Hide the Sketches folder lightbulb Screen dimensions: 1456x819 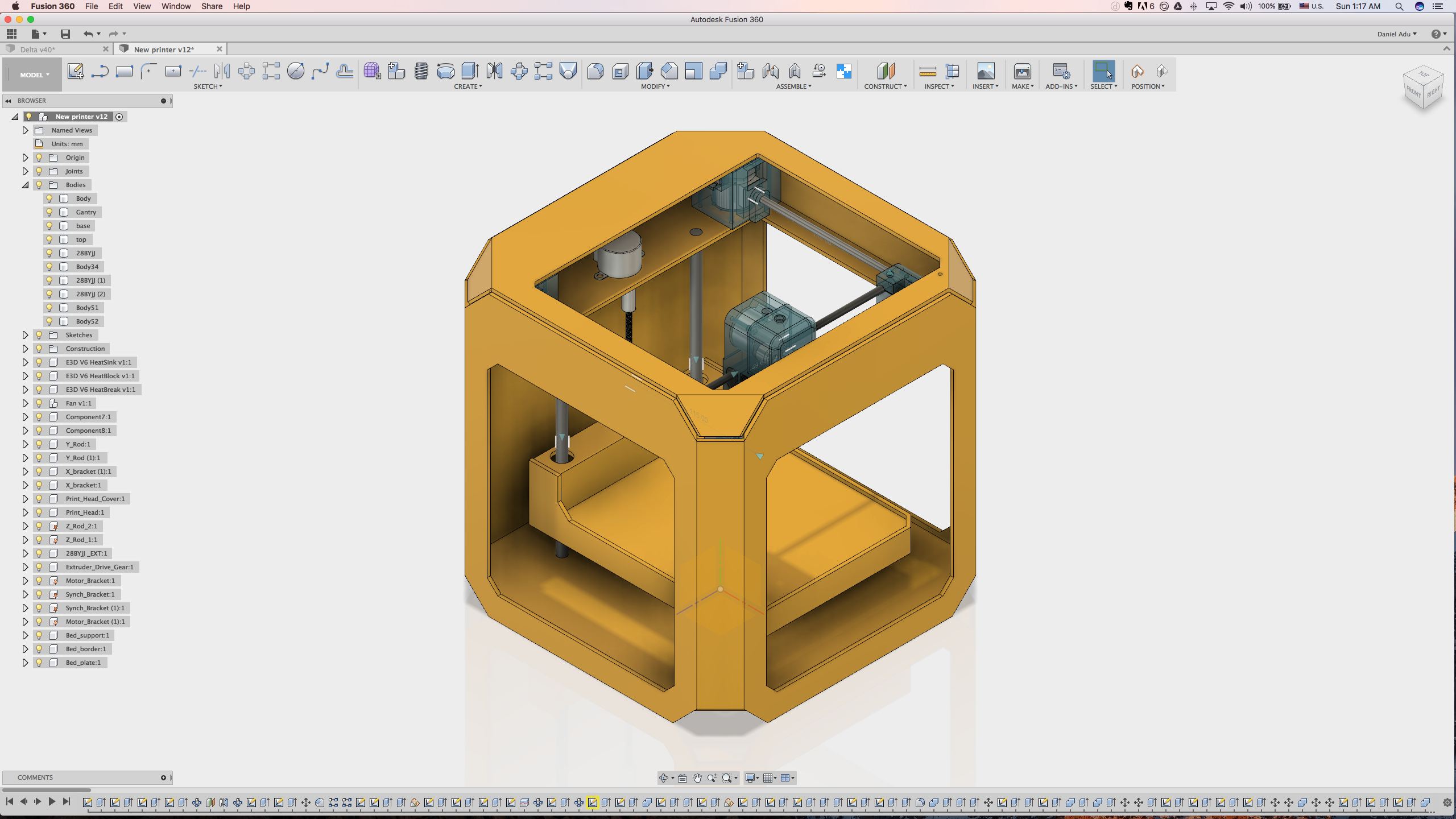tap(39, 335)
